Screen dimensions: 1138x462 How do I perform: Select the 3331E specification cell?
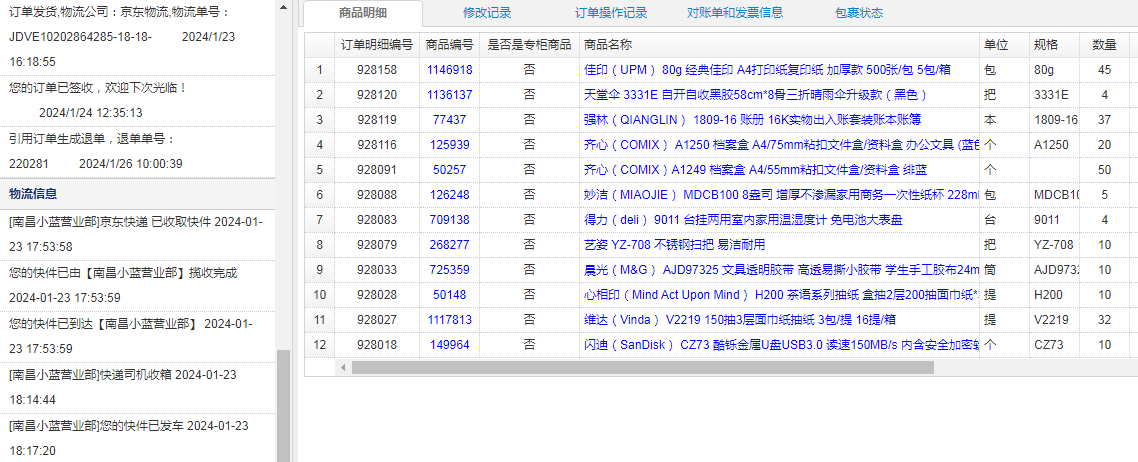1054,95
